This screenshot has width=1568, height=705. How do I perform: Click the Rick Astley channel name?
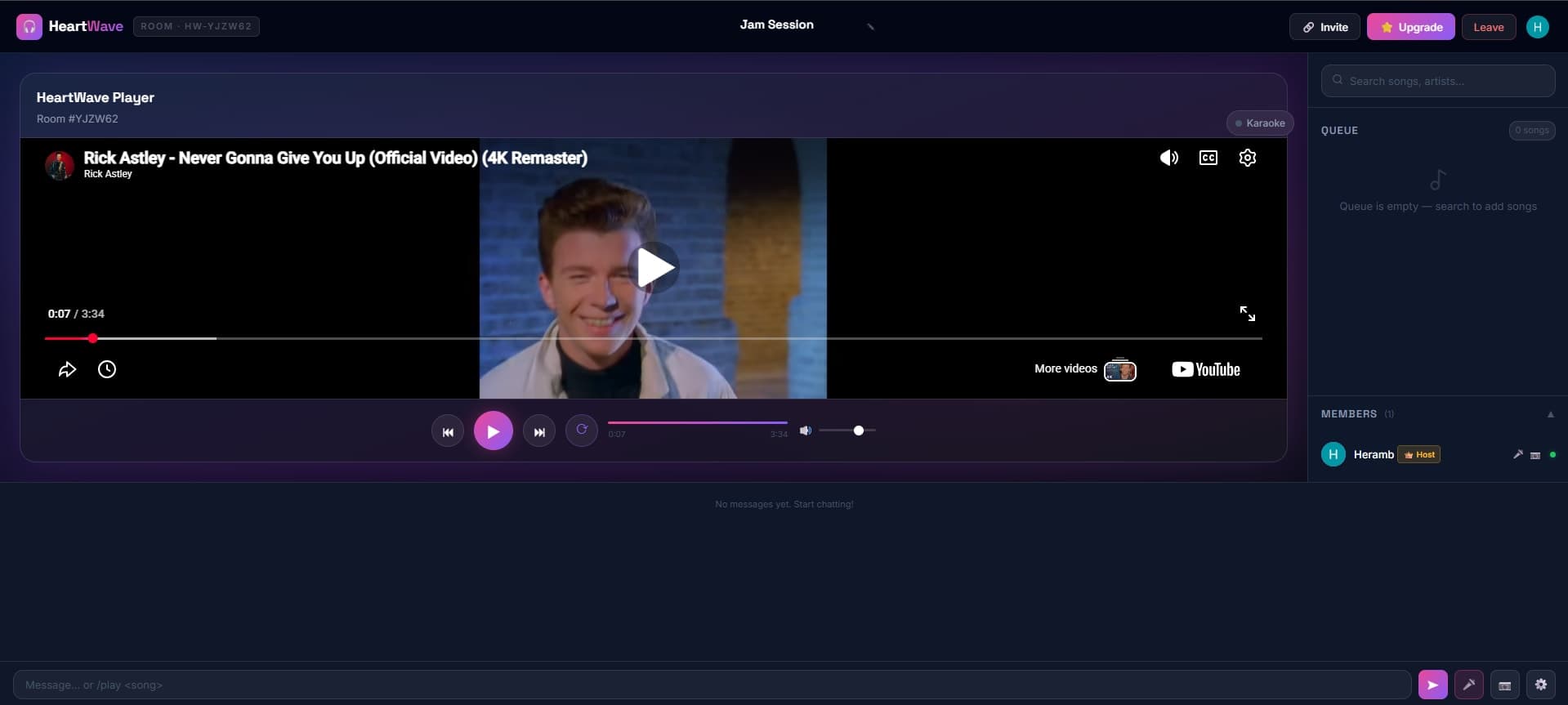(x=108, y=174)
